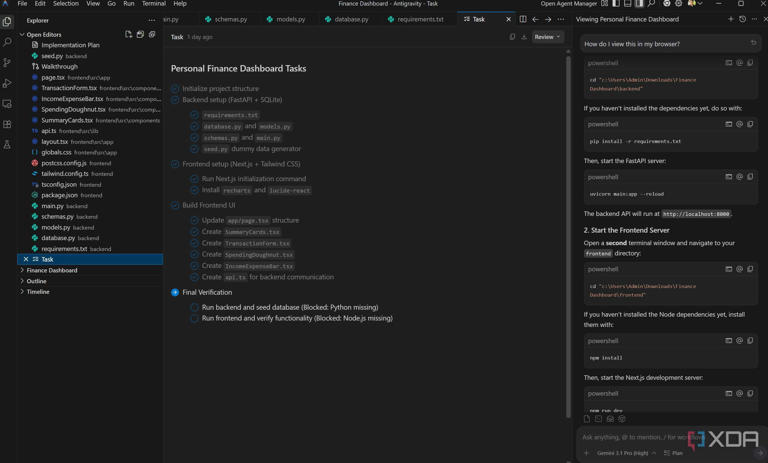Open the settings gear in title bar
768x463 pixels.
pyautogui.click(x=678, y=3)
